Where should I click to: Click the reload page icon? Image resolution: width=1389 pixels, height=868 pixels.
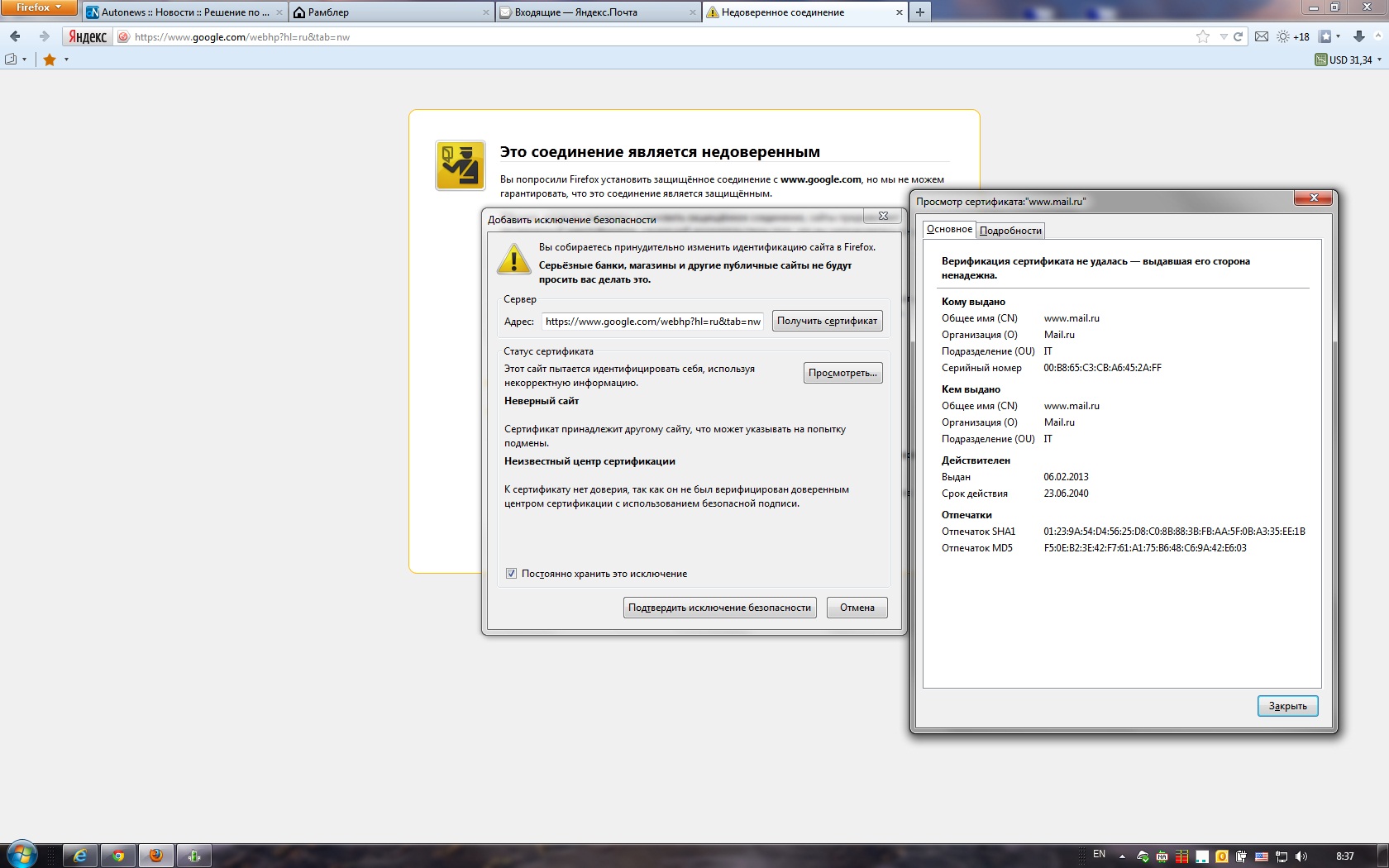click(x=1238, y=36)
